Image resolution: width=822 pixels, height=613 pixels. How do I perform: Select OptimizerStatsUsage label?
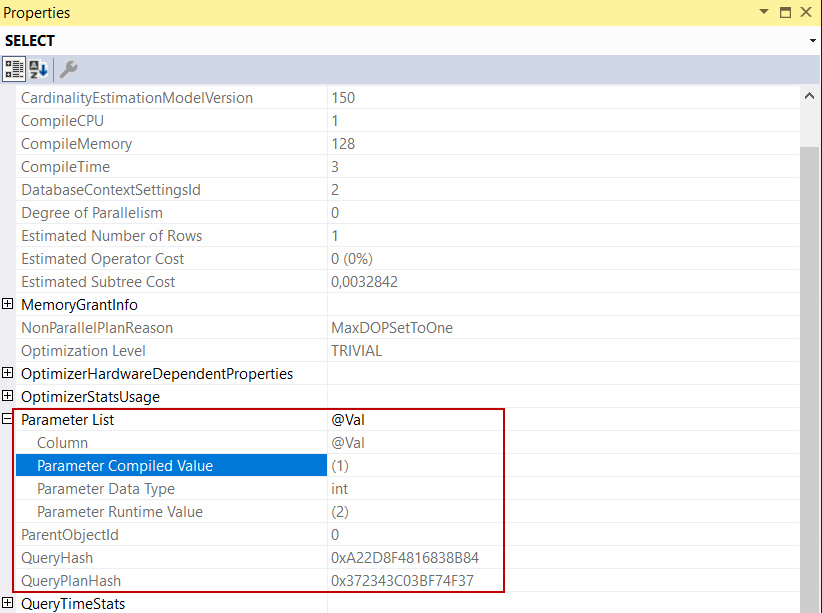[90, 397]
